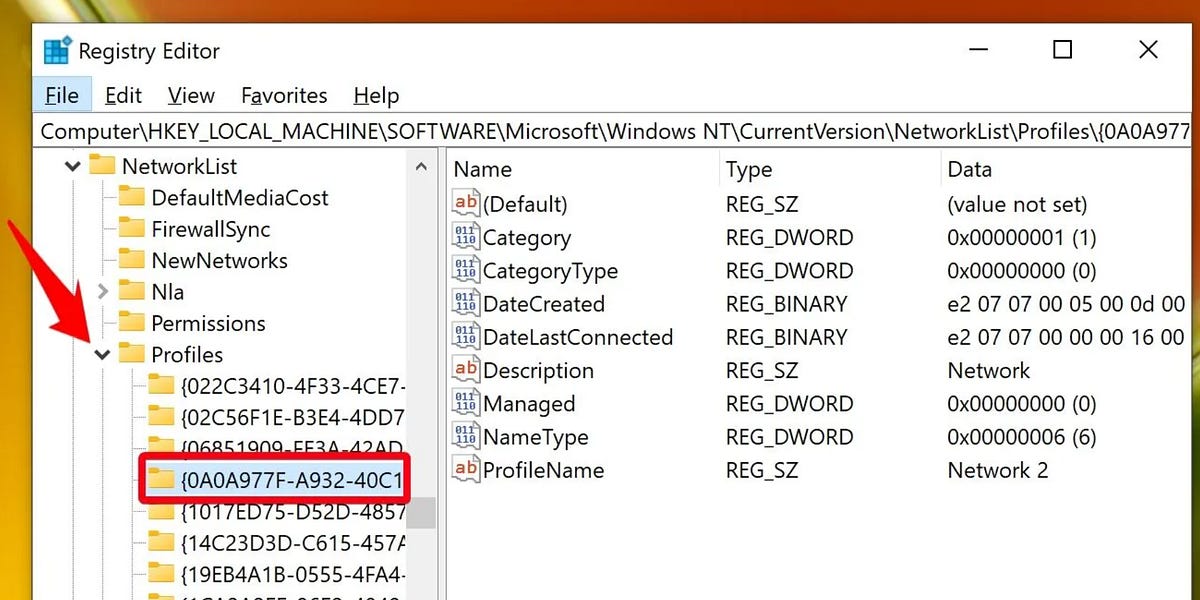Open the File menu
The height and width of the screenshot is (600, 1200).
[x=62, y=96]
